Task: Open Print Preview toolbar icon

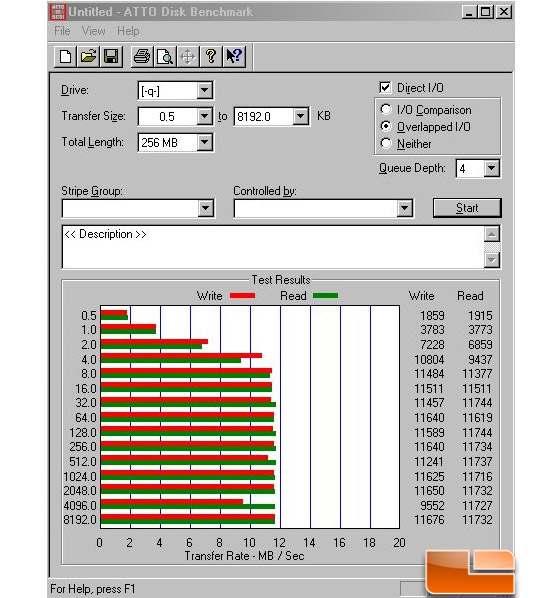Action: (x=165, y=57)
